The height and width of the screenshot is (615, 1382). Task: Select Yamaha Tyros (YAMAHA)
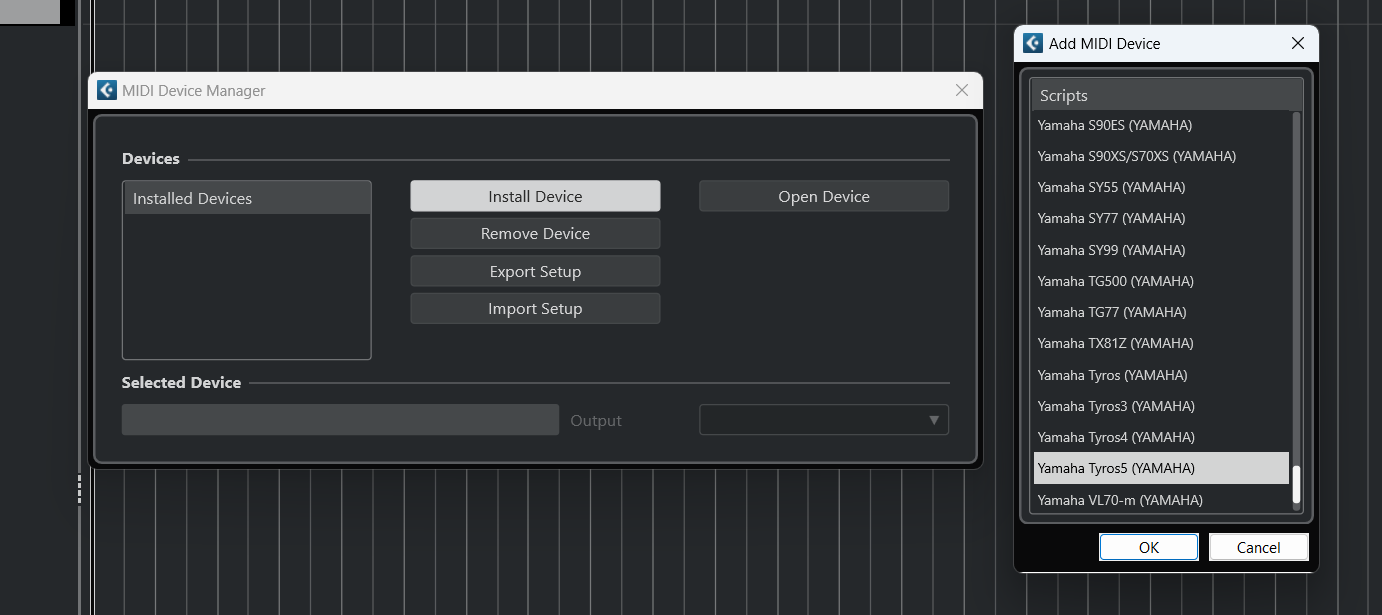click(x=1161, y=375)
